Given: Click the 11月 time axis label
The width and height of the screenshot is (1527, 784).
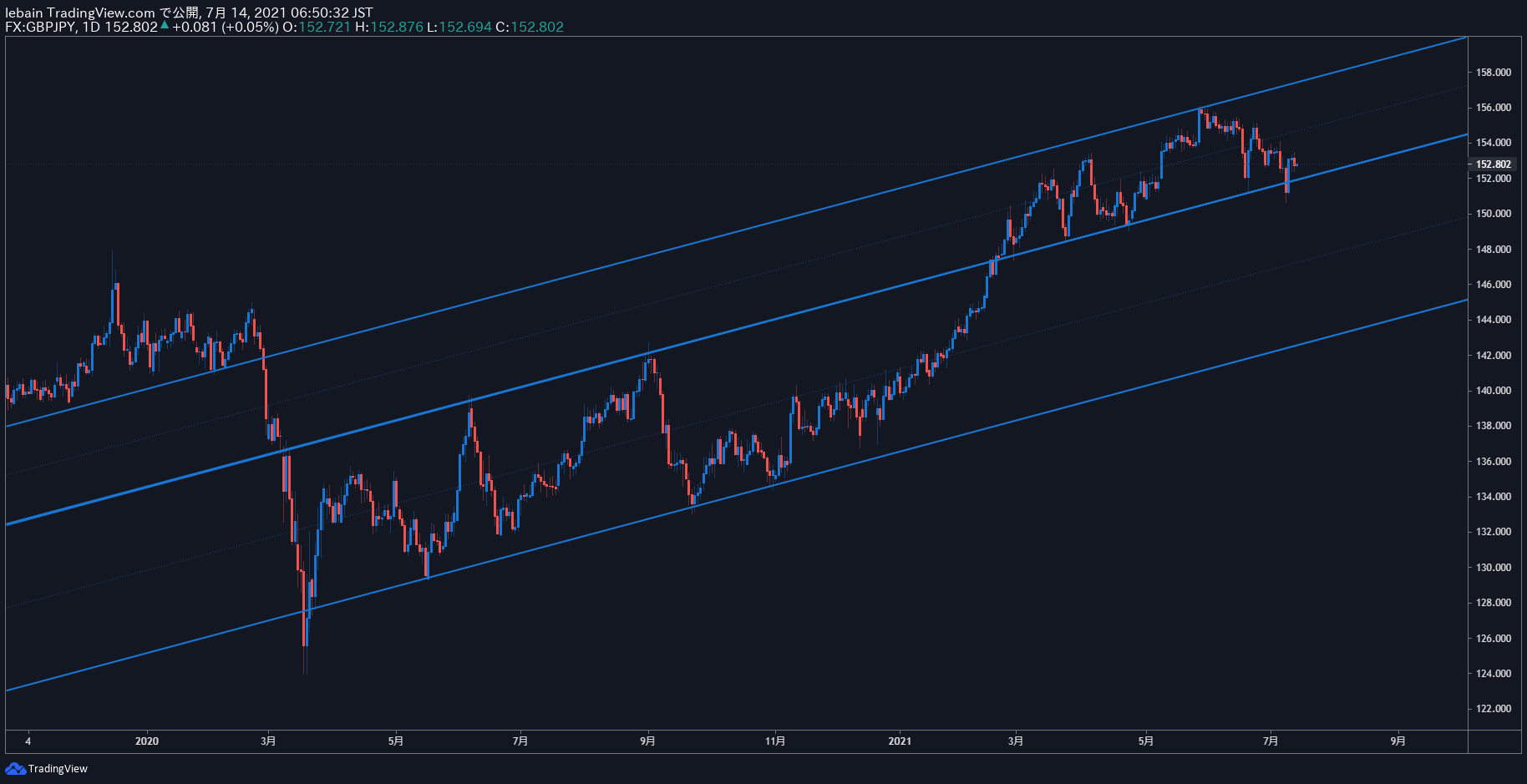Looking at the screenshot, I should (775, 741).
